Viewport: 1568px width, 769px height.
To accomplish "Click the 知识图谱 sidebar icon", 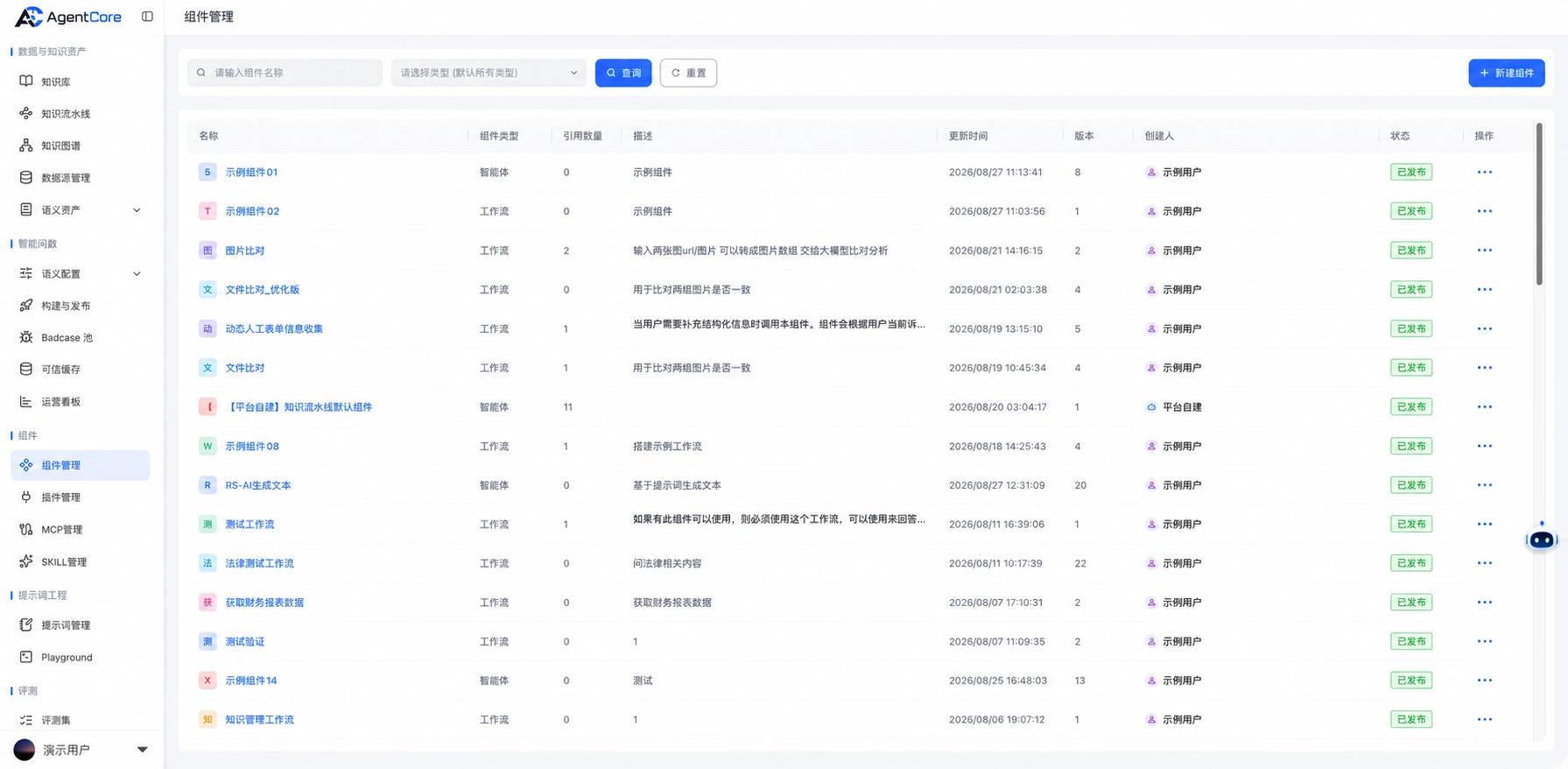I will [26, 145].
